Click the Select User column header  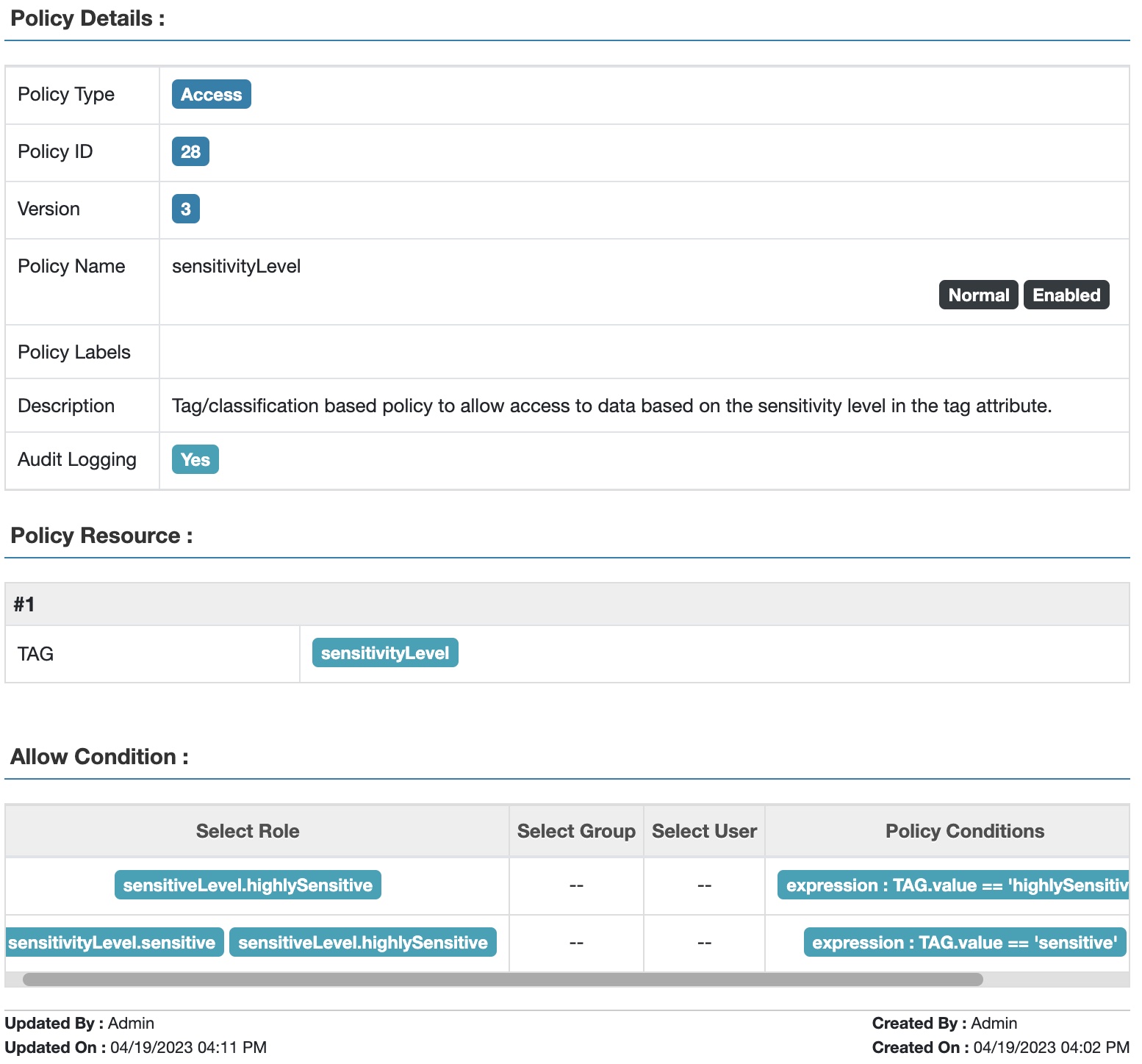click(703, 831)
